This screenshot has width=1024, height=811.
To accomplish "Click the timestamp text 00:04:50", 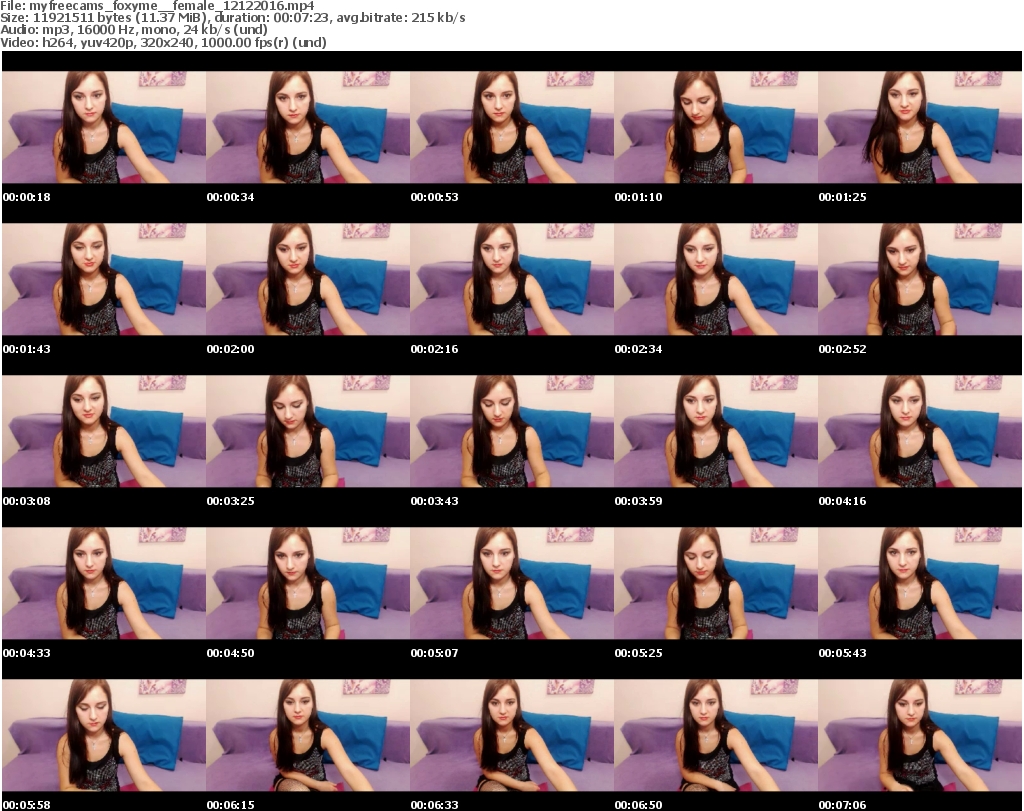I will click(x=231, y=653).
